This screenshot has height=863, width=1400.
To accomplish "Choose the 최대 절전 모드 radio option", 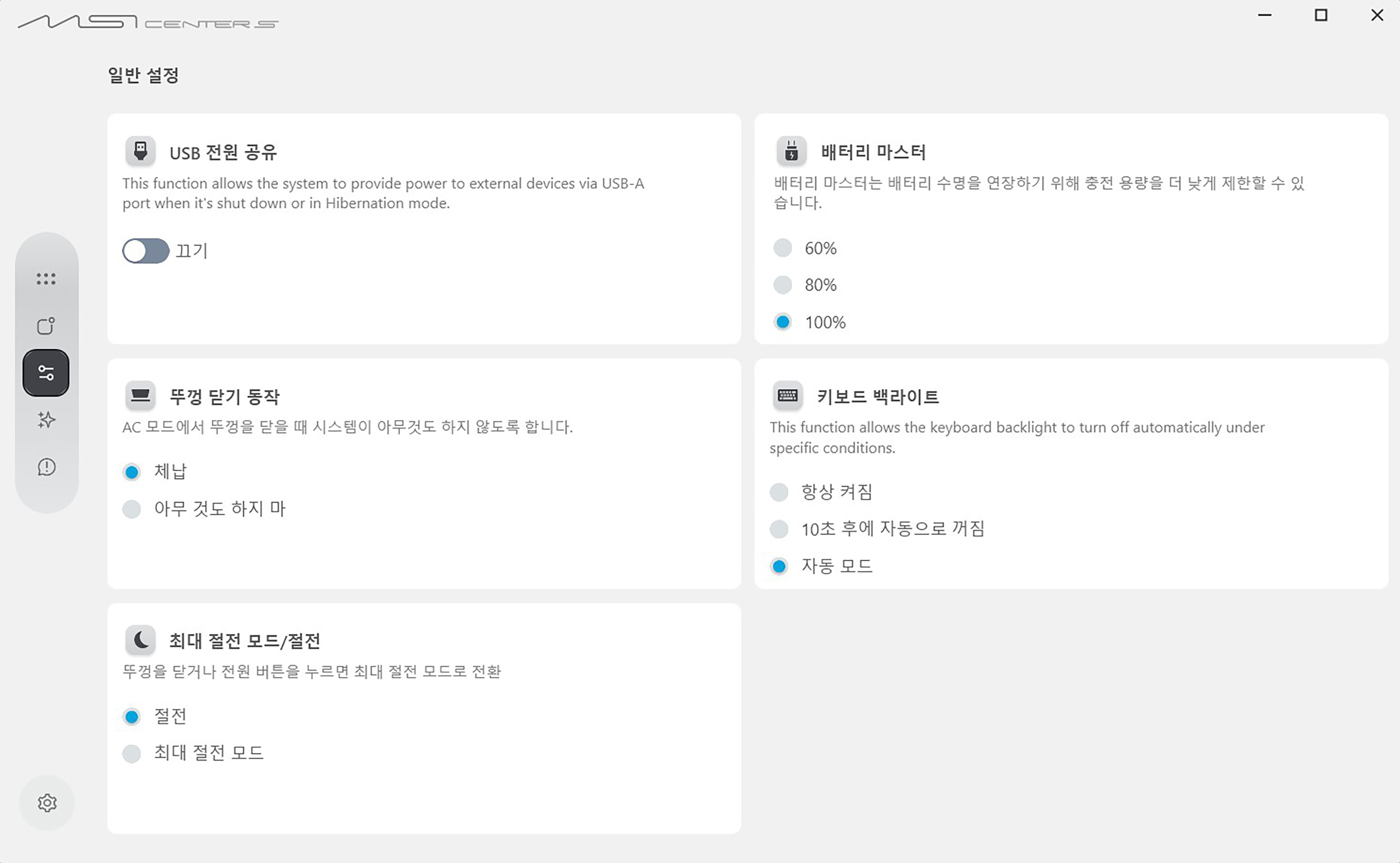I will (132, 753).
